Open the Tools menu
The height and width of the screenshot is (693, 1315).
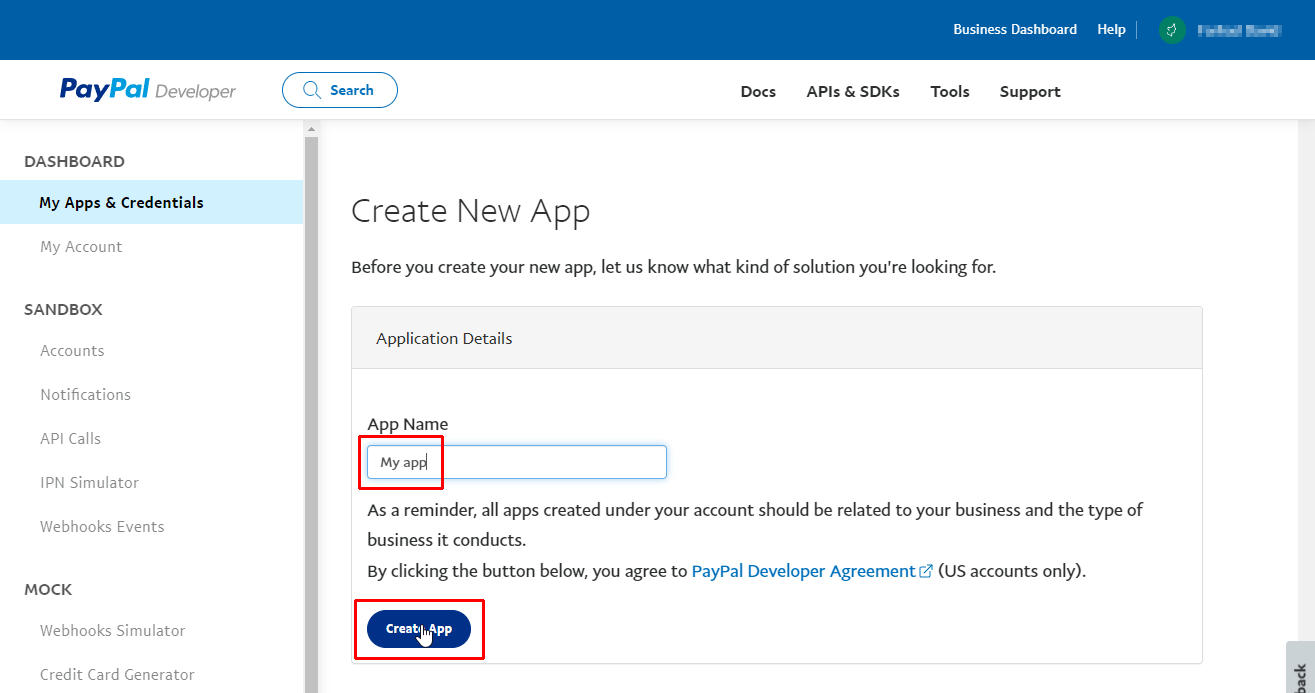click(950, 91)
